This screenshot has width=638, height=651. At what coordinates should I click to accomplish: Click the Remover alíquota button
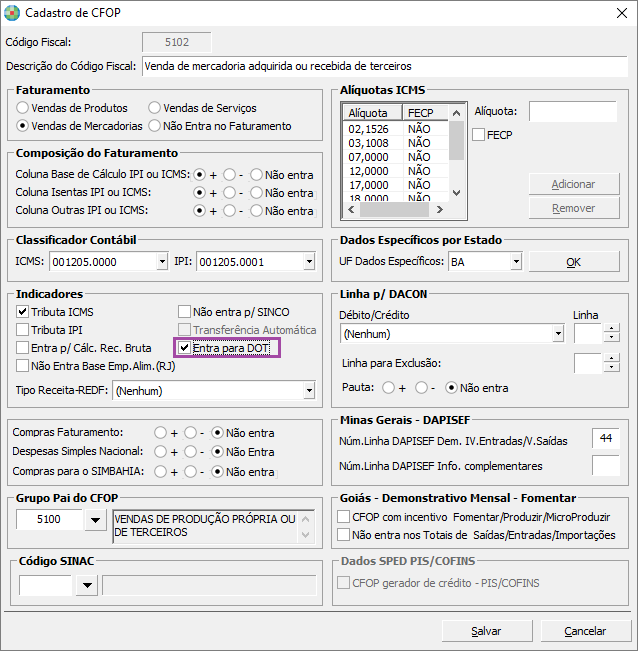point(574,208)
